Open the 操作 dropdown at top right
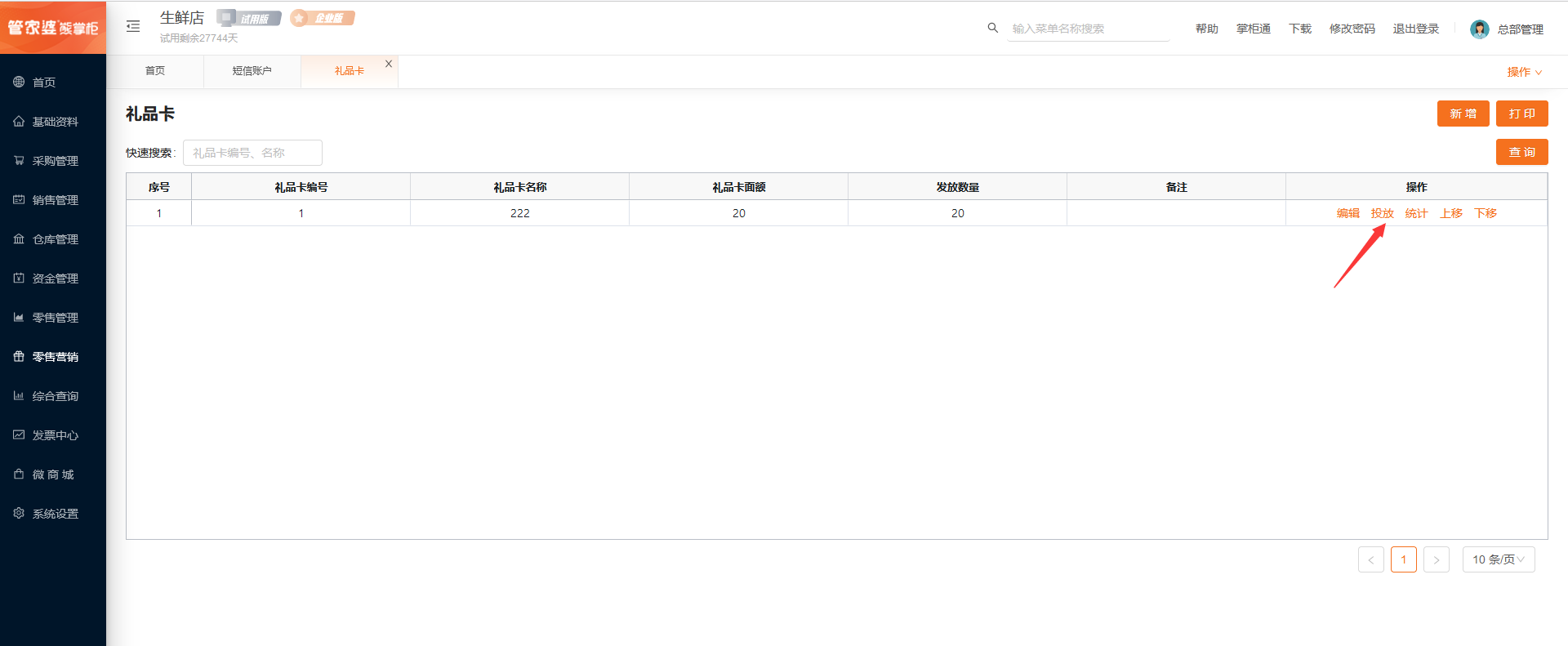The image size is (1568, 646). (x=1525, y=72)
